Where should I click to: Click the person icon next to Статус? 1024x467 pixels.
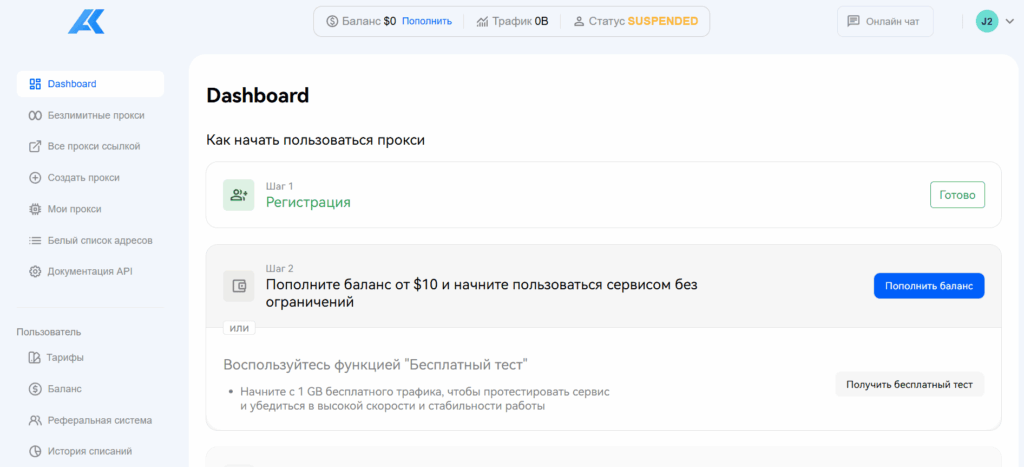coord(579,21)
